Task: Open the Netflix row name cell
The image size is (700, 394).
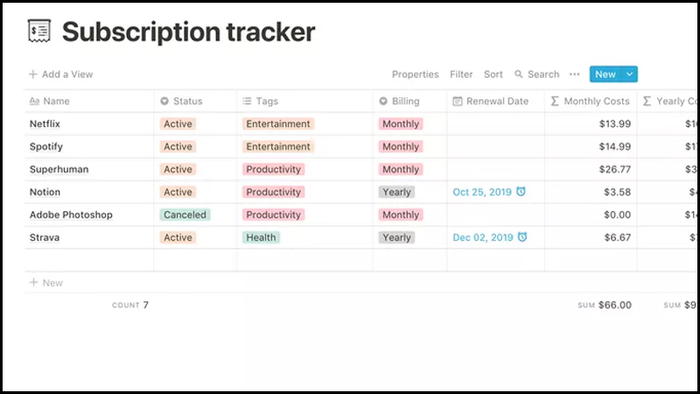Action: coord(89,124)
